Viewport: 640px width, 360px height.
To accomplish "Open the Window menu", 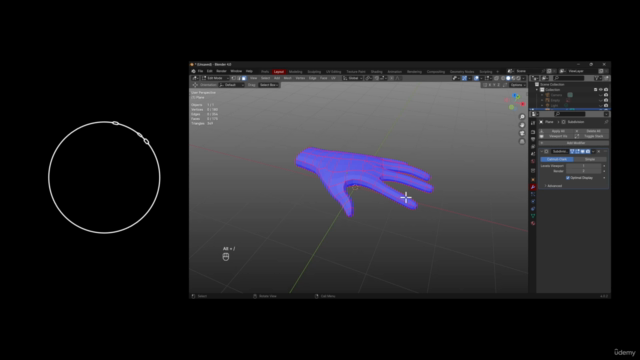I will point(236,71).
